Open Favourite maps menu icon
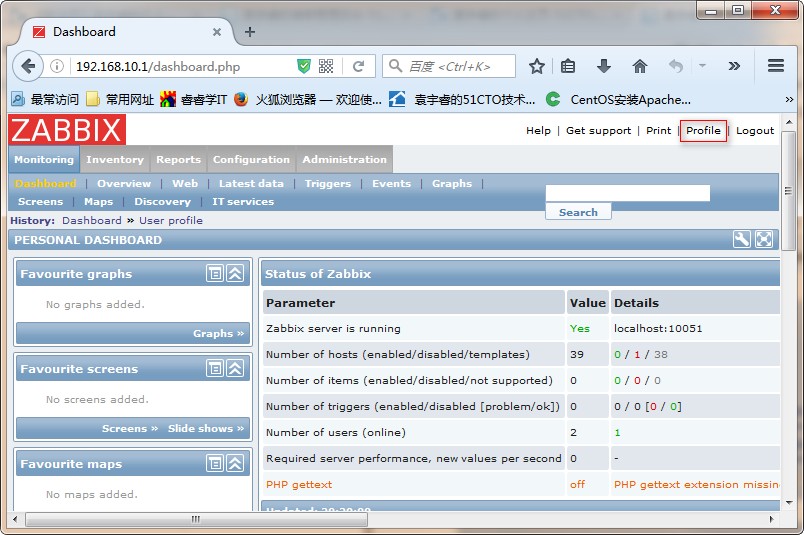 215,463
